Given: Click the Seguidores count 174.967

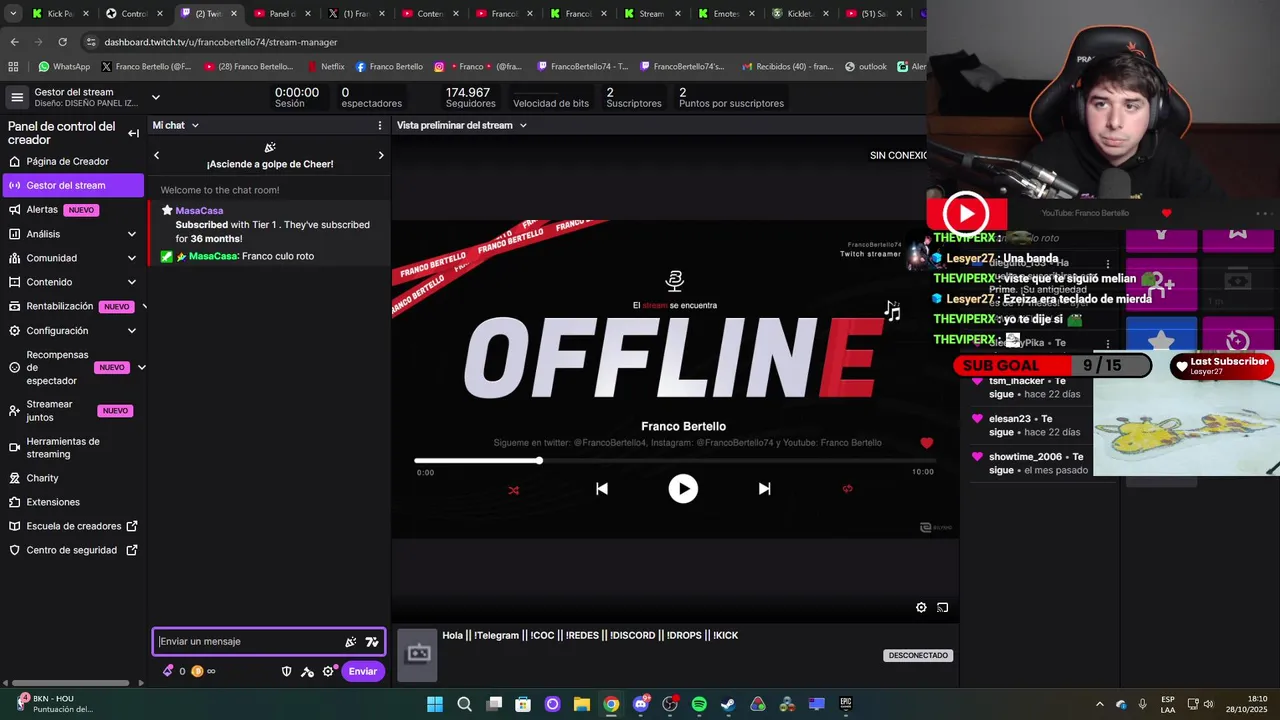Looking at the screenshot, I should (468, 92).
